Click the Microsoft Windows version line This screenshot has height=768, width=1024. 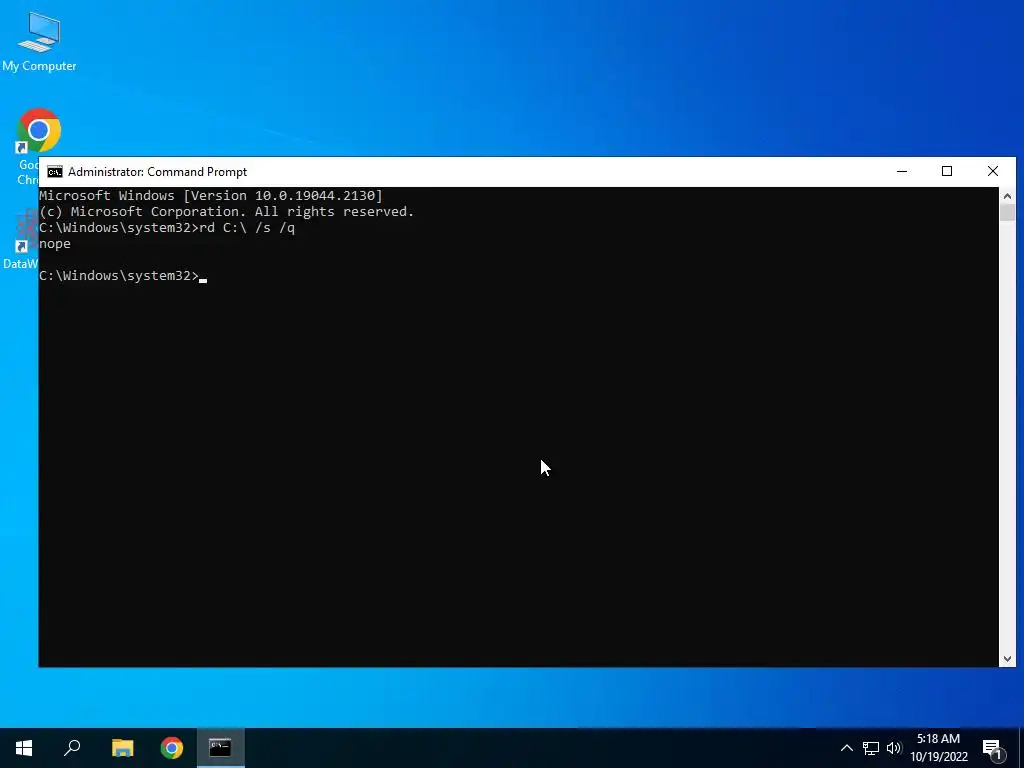[x=211, y=195]
